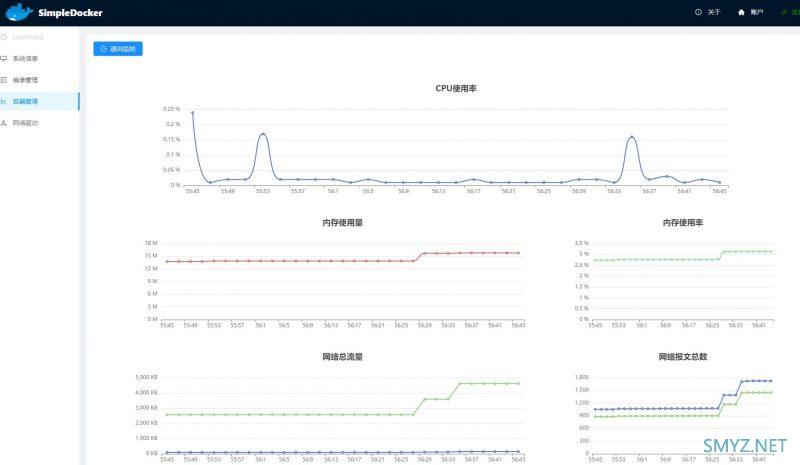Click the 600 label on packet count axis

coord(584,428)
